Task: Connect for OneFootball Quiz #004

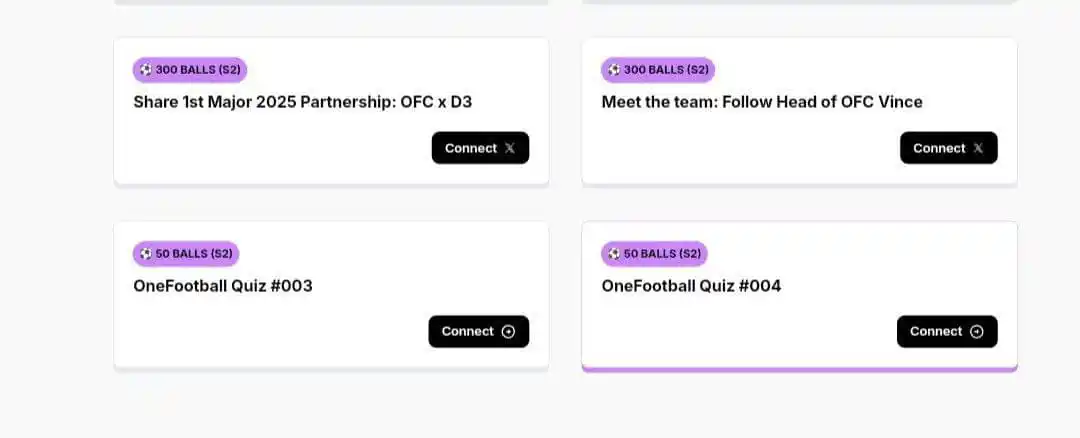Action: [947, 332]
